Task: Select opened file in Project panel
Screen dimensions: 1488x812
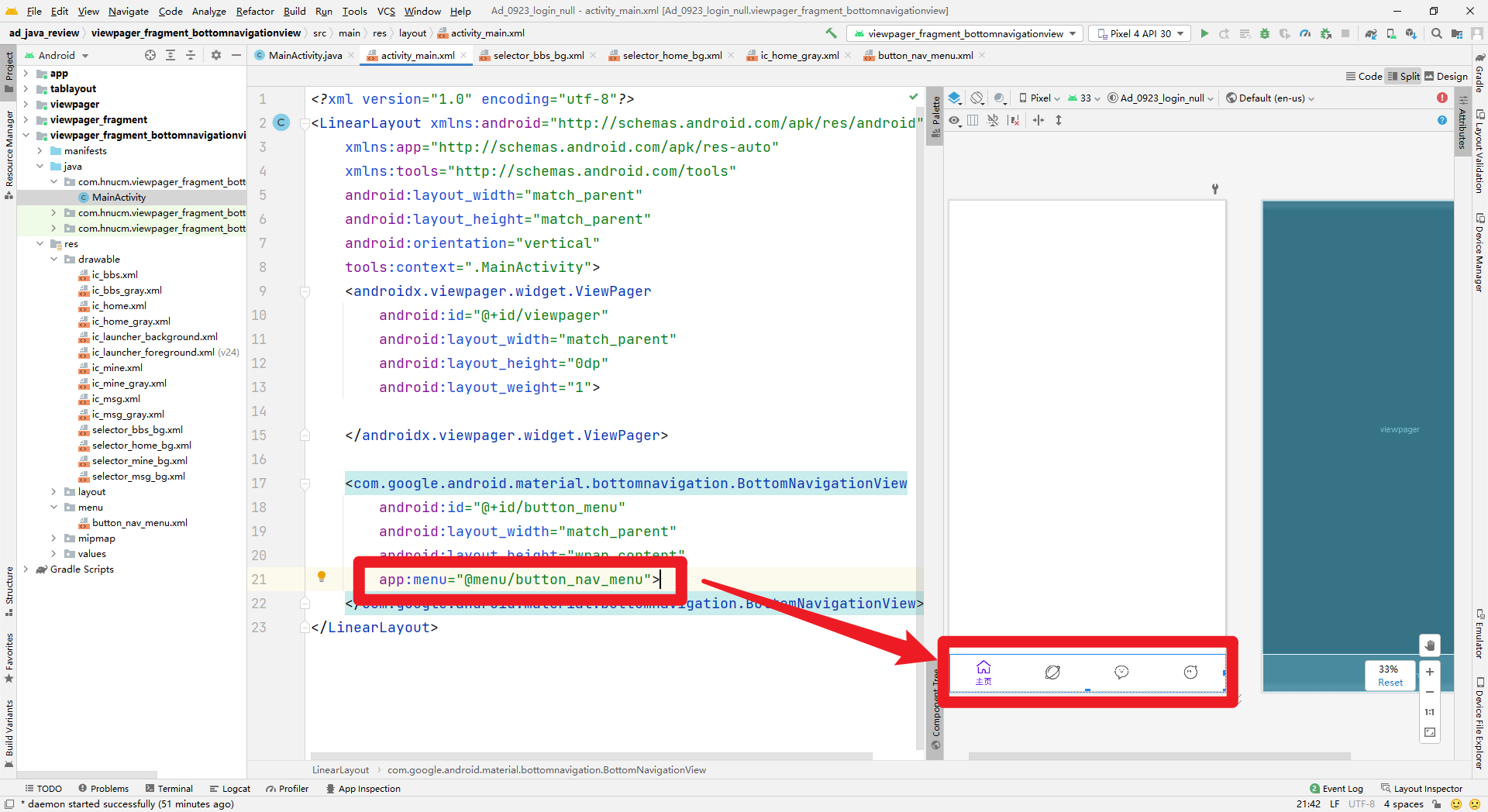Action: [x=150, y=55]
